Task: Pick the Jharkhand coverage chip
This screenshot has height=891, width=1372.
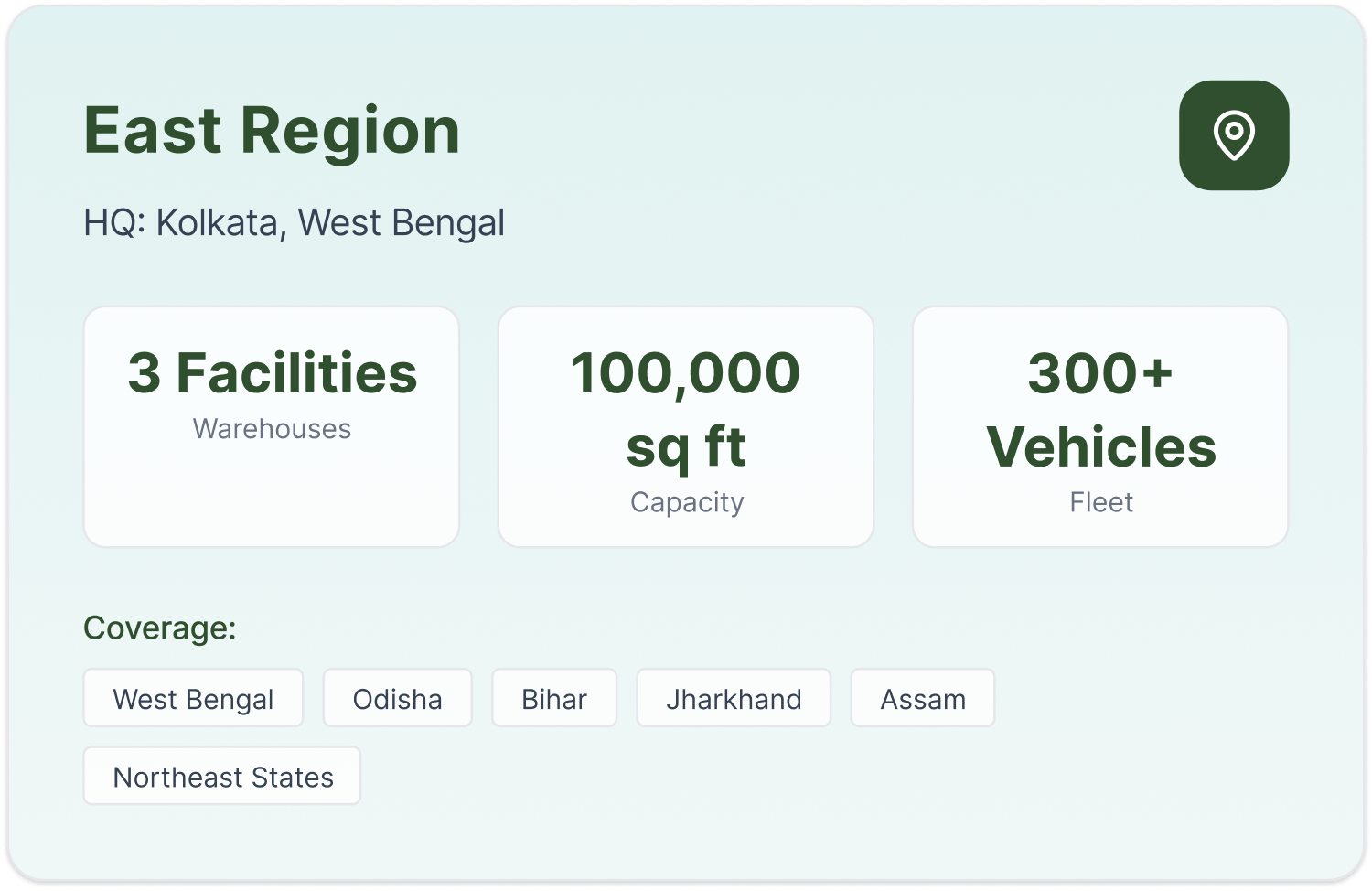Action: 734,699
